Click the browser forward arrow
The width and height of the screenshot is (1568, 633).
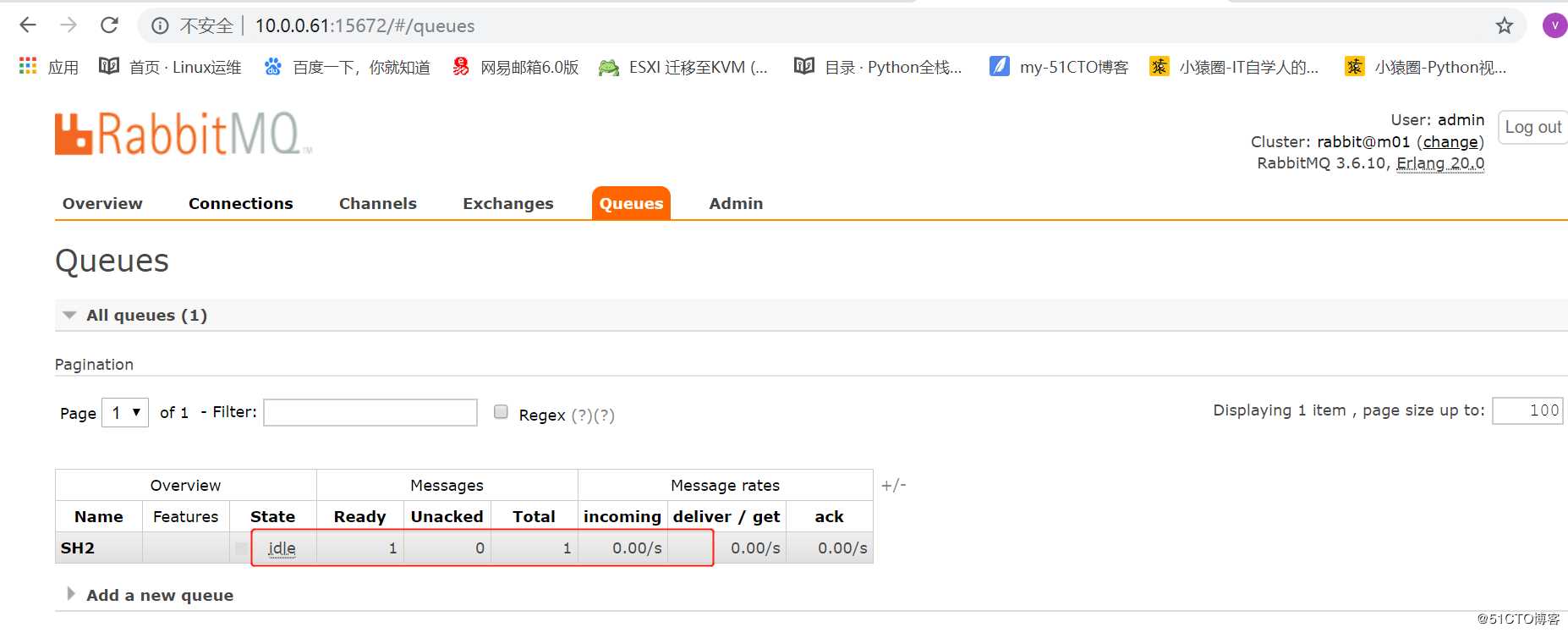pos(69,25)
